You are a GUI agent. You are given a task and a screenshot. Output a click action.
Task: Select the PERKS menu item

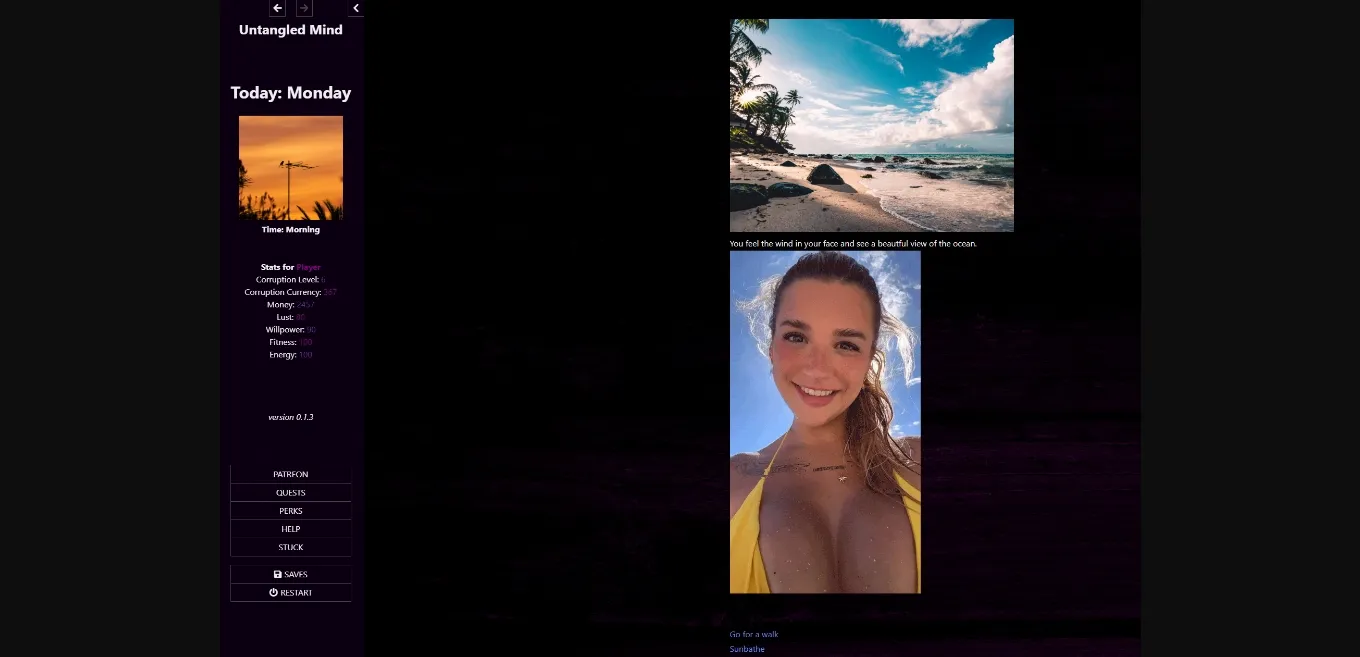tap(290, 511)
